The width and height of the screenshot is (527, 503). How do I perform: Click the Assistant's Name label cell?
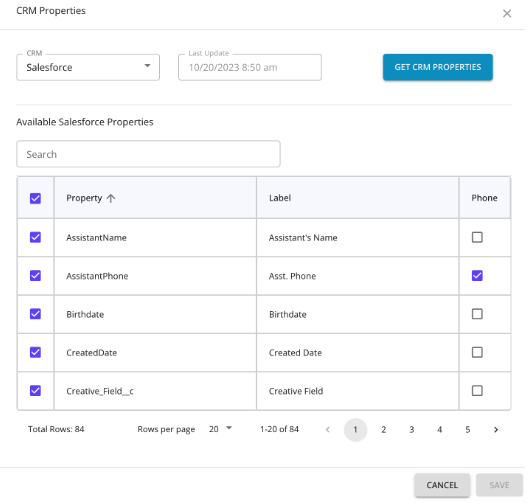pos(358,238)
